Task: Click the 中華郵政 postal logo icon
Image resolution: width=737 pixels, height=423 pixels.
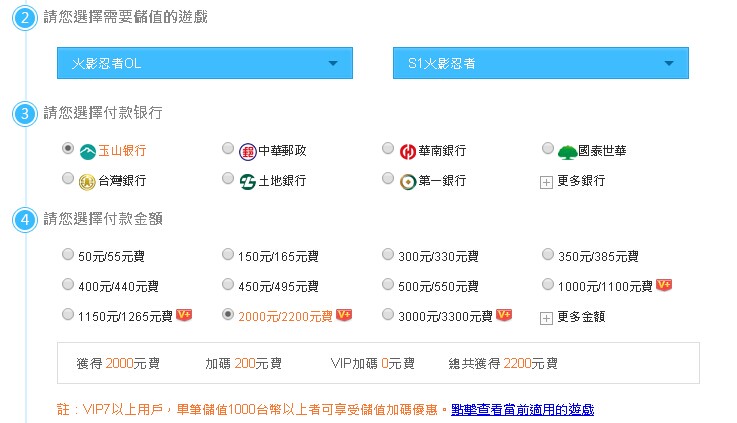Action: coord(248,152)
